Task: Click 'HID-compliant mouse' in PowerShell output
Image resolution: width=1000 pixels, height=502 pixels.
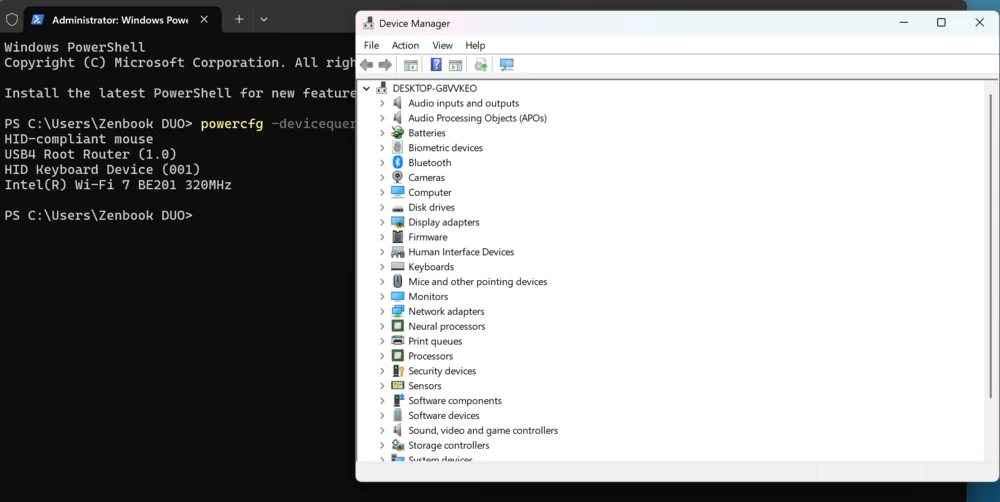Action: [78, 138]
